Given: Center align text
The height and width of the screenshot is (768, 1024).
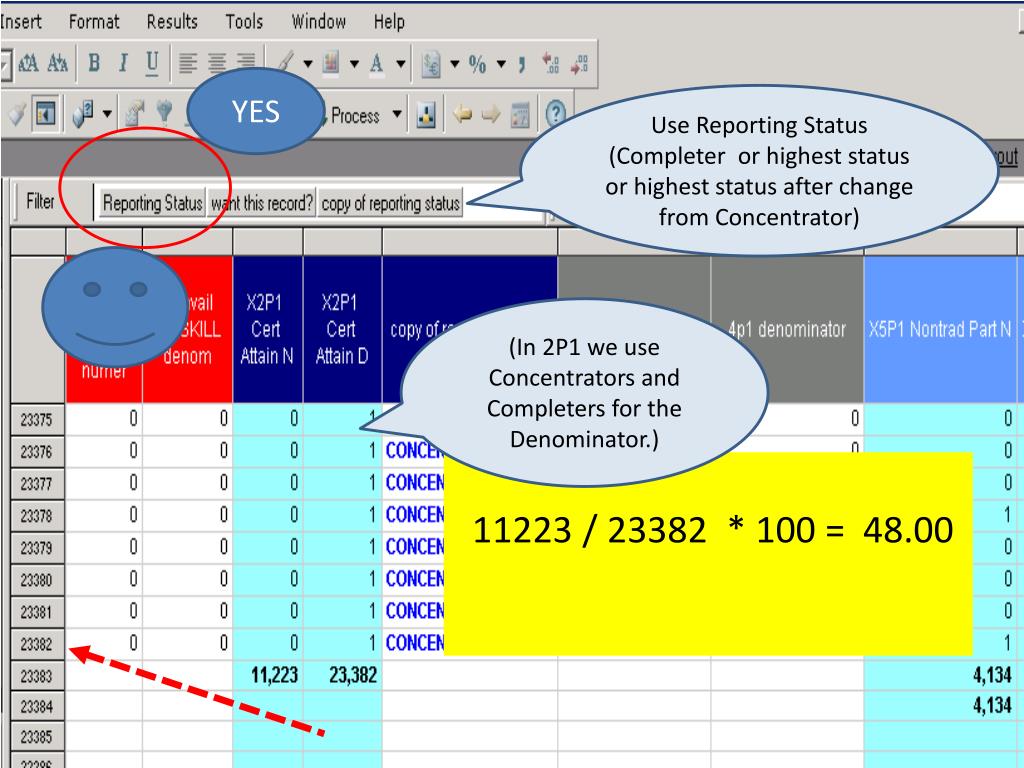Looking at the screenshot, I should click(x=217, y=63).
